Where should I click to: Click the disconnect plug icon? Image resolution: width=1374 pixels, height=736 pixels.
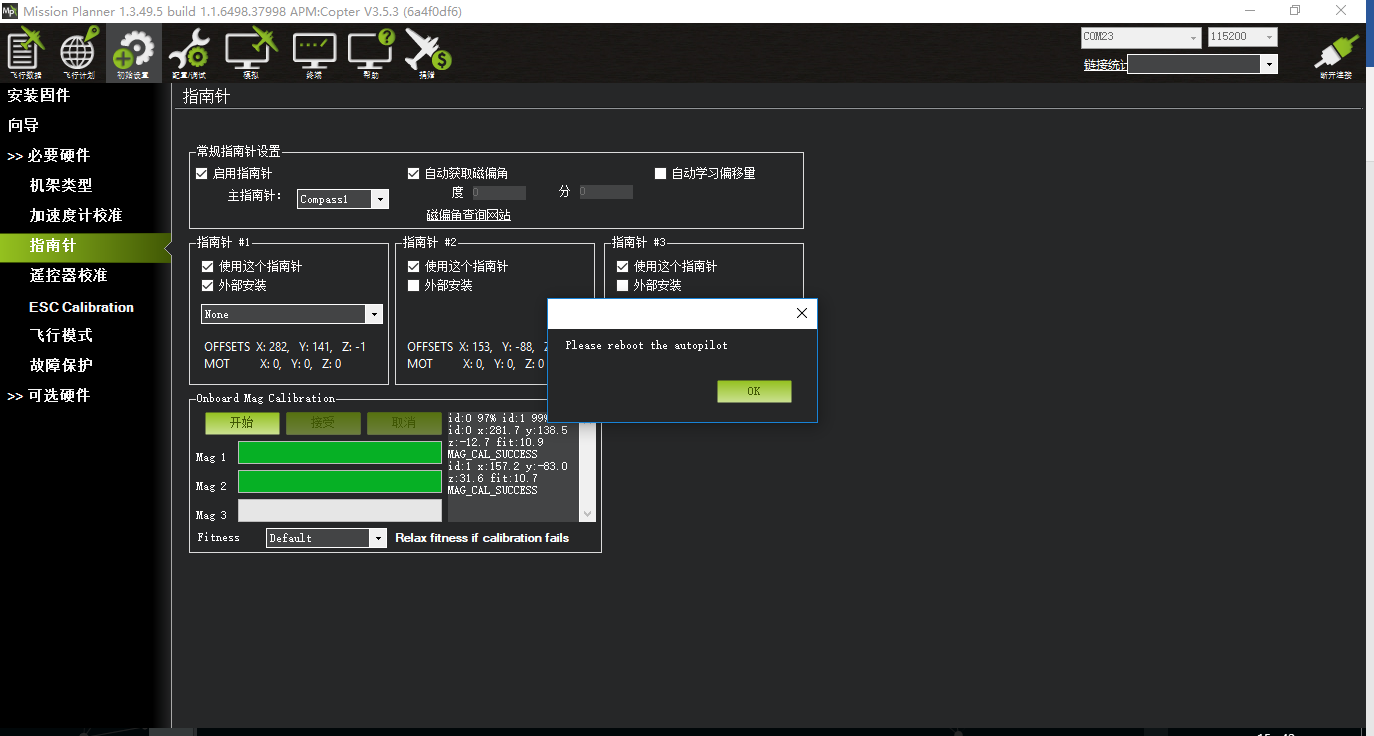(1335, 53)
